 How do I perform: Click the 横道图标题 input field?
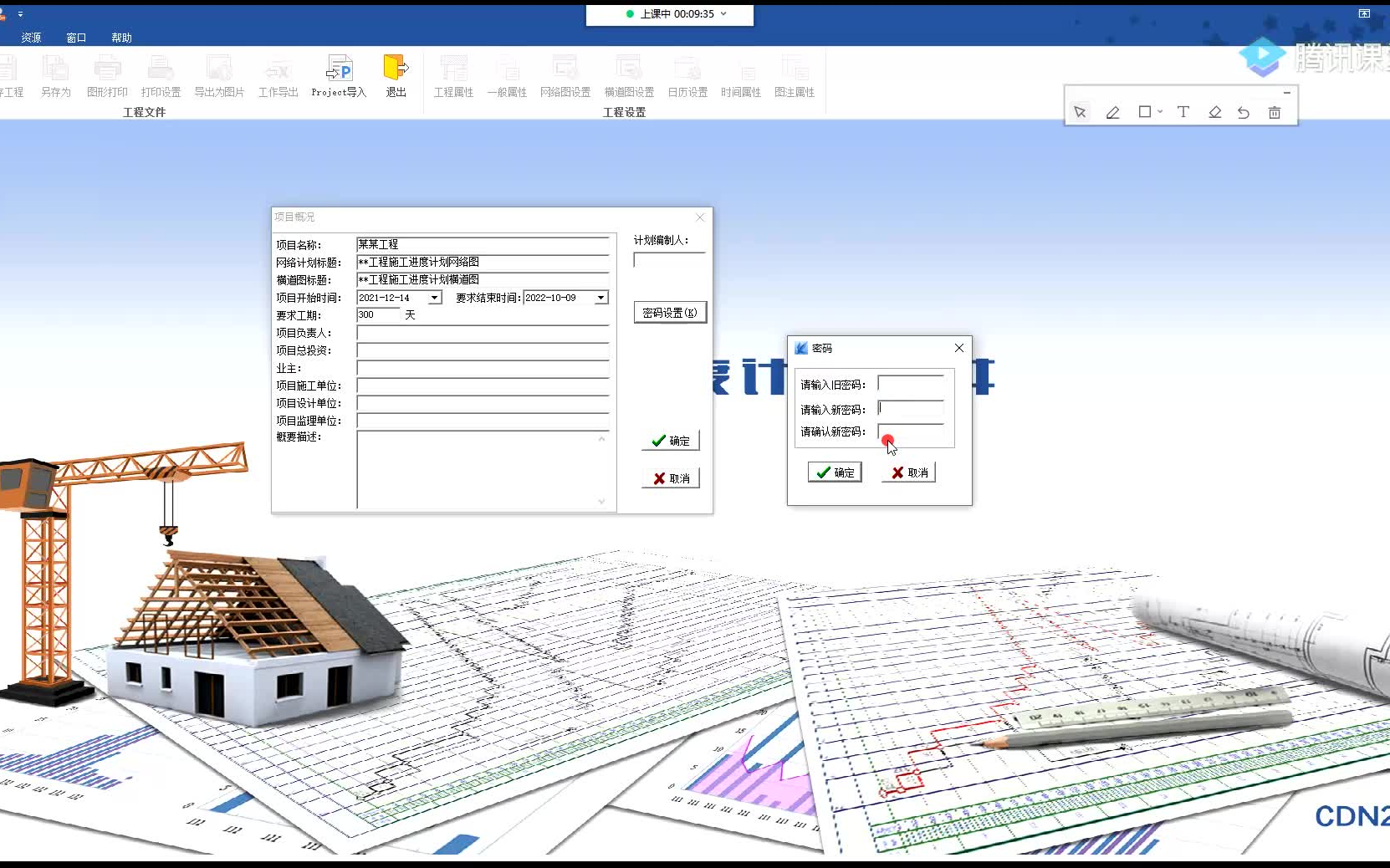(483, 279)
